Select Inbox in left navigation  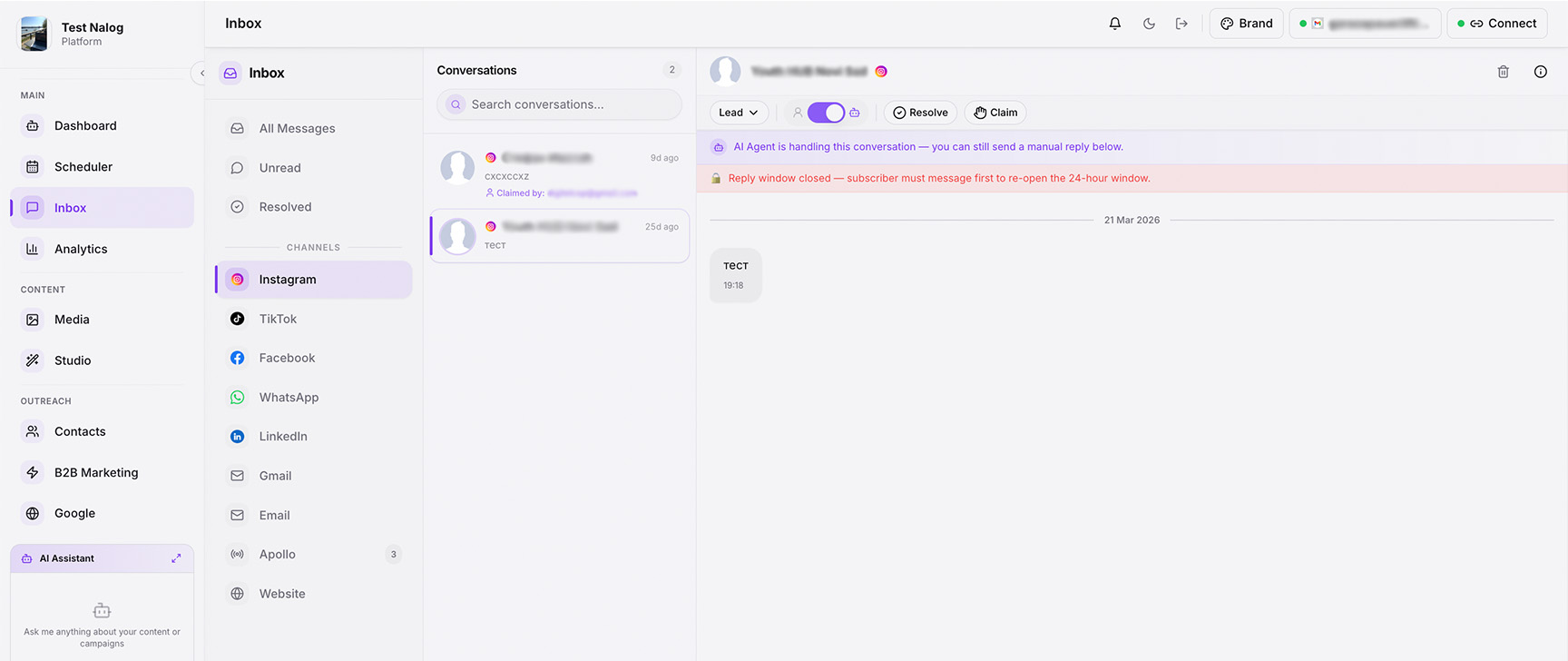click(x=102, y=208)
